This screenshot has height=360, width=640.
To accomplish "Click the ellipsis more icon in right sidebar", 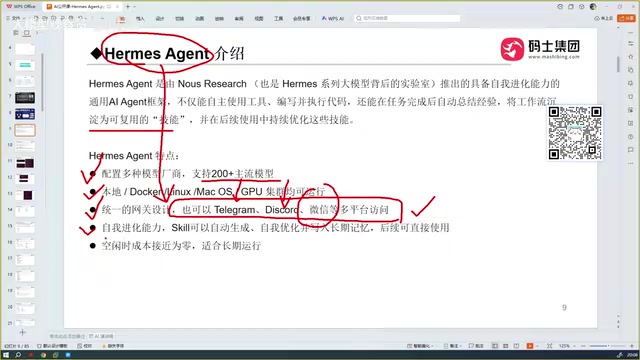I will [631, 163].
